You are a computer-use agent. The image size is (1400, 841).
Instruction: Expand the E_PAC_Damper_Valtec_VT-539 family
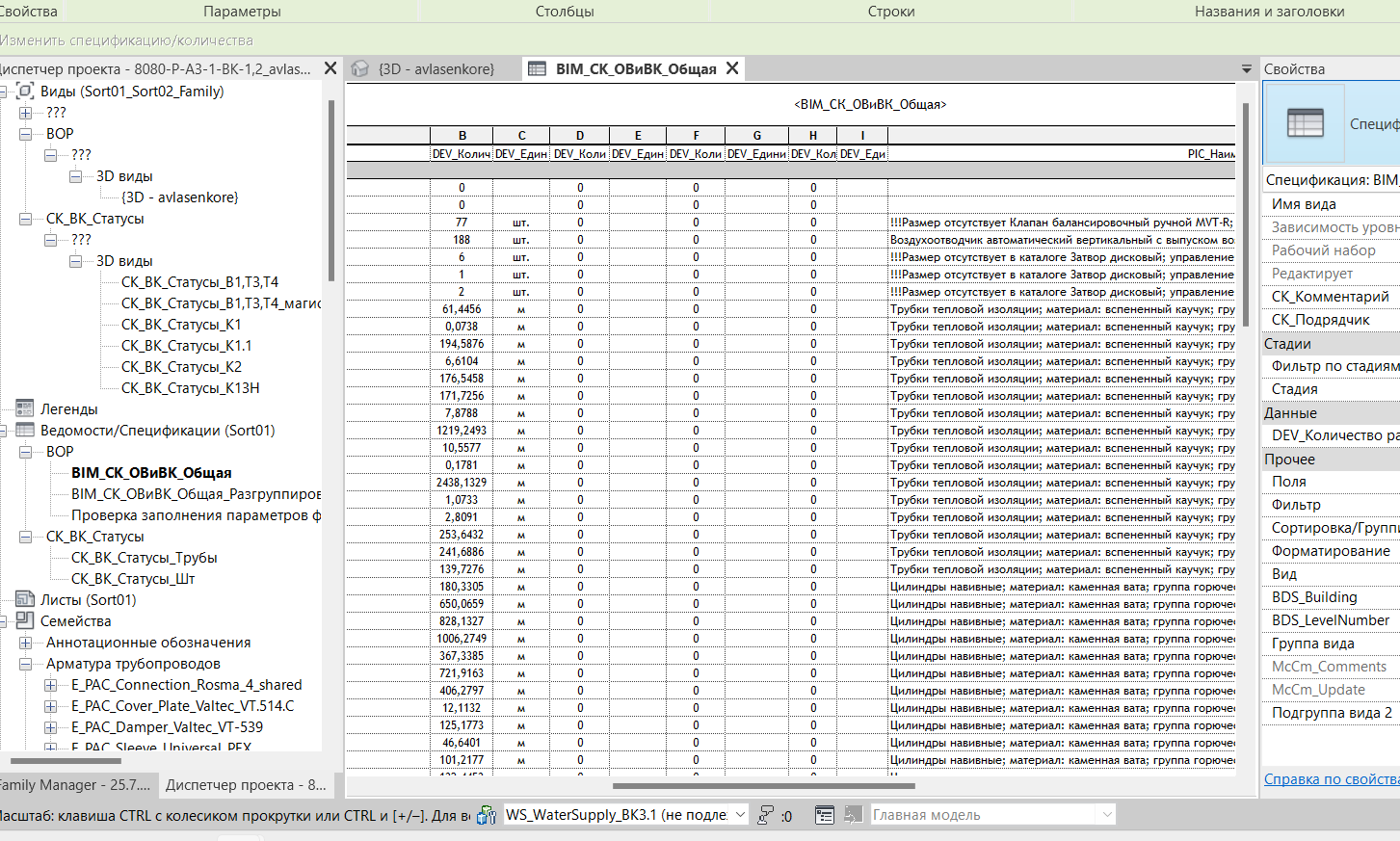pos(51,727)
